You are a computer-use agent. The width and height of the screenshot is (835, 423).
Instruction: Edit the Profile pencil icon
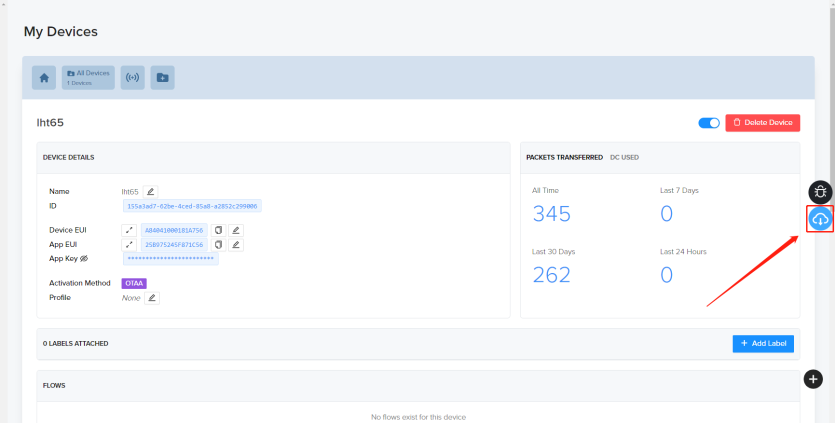(152, 298)
